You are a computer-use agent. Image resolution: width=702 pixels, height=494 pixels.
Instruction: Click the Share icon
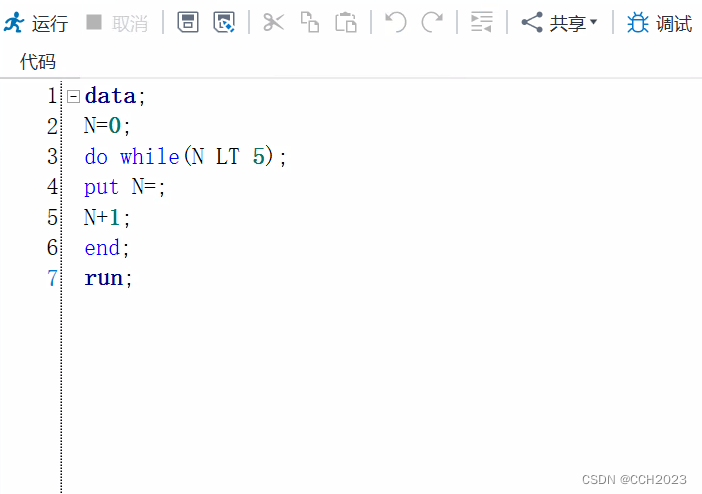coord(532,22)
